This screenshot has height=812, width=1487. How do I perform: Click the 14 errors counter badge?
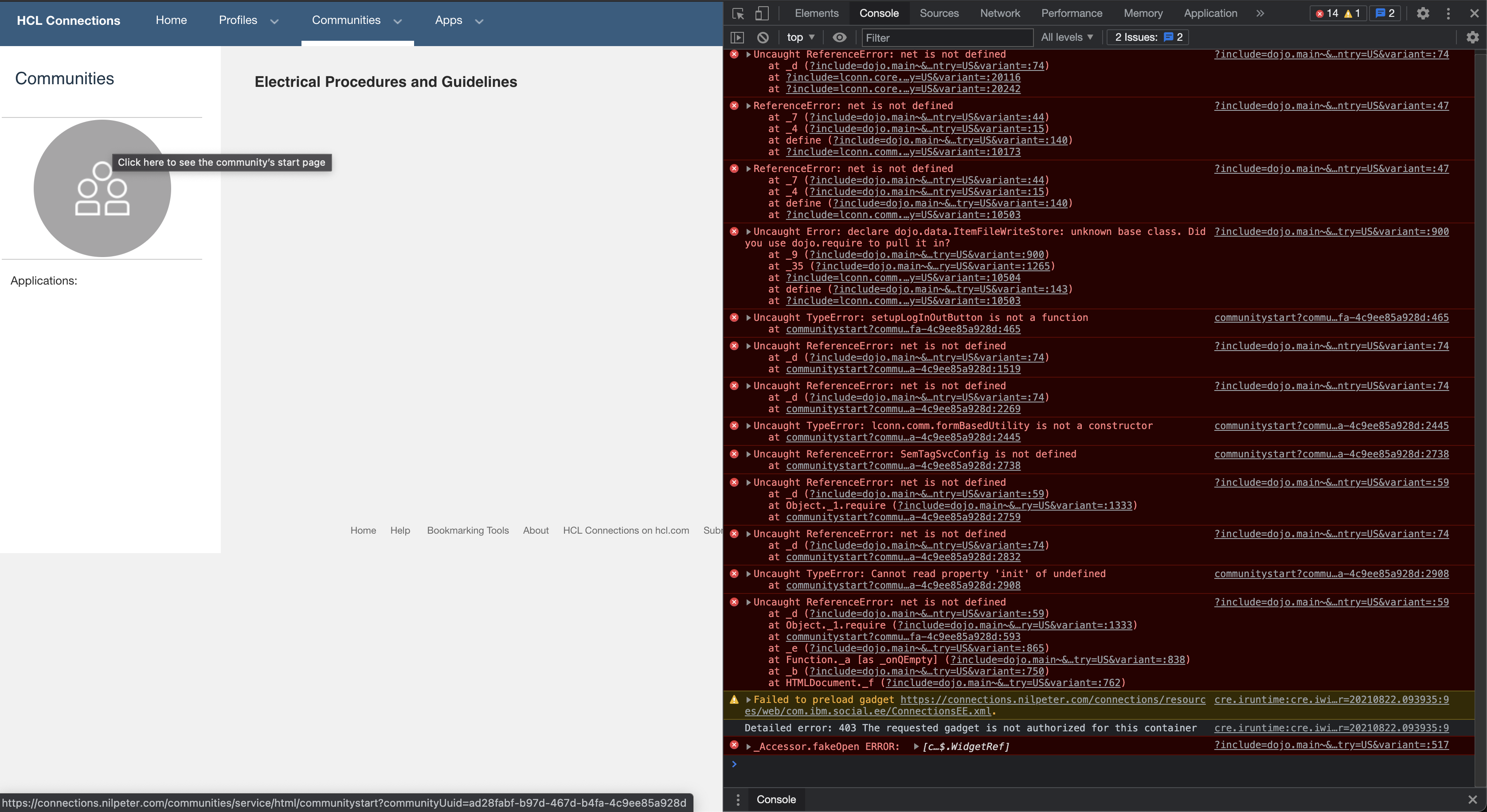(x=1326, y=13)
